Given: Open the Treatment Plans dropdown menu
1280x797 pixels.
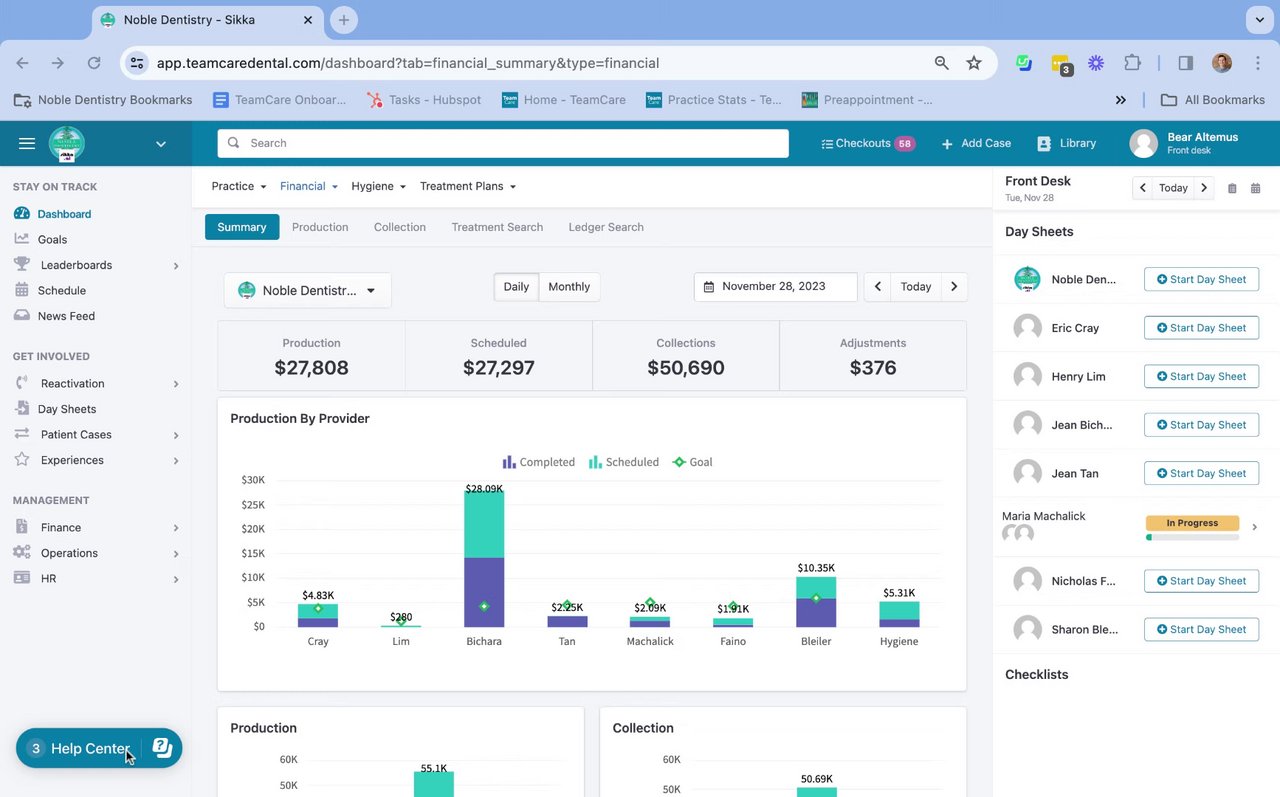Looking at the screenshot, I should [468, 186].
